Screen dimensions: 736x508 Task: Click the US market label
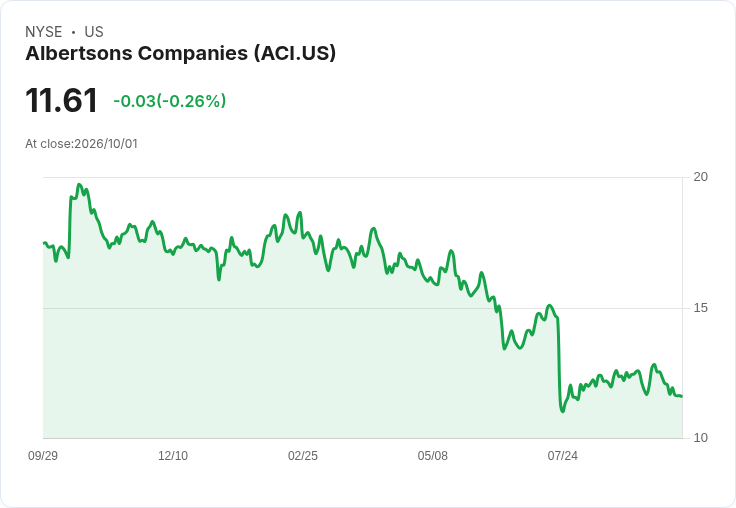pos(94,32)
